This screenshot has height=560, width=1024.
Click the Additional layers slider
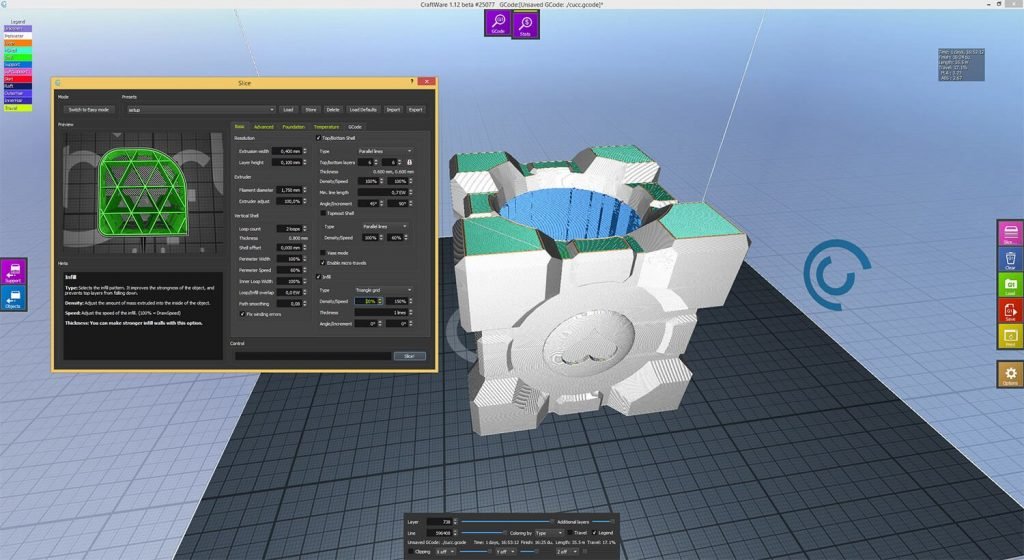tap(603, 521)
